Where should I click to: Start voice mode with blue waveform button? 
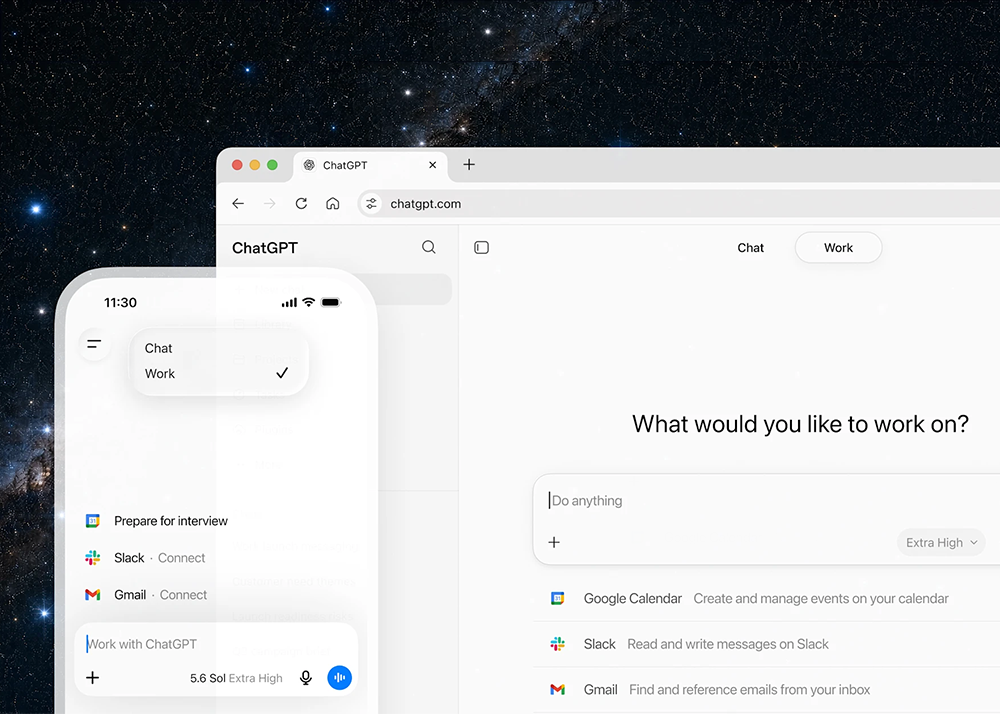pyautogui.click(x=339, y=678)
